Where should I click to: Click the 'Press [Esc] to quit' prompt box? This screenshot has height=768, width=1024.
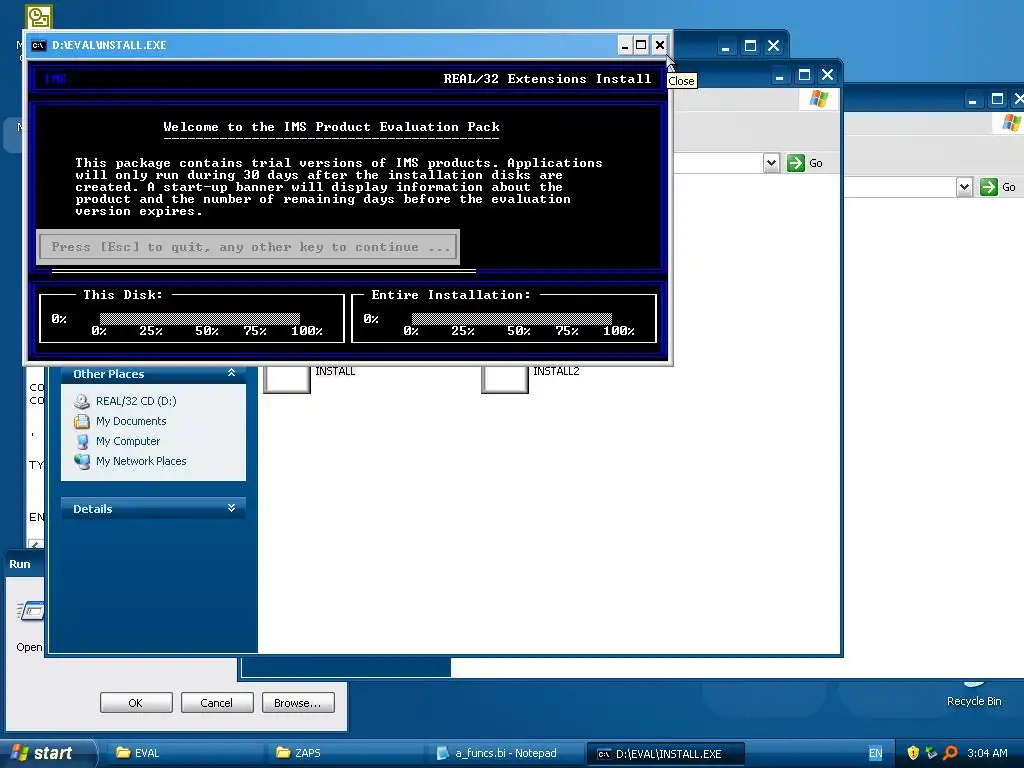[x=248, y=247]
